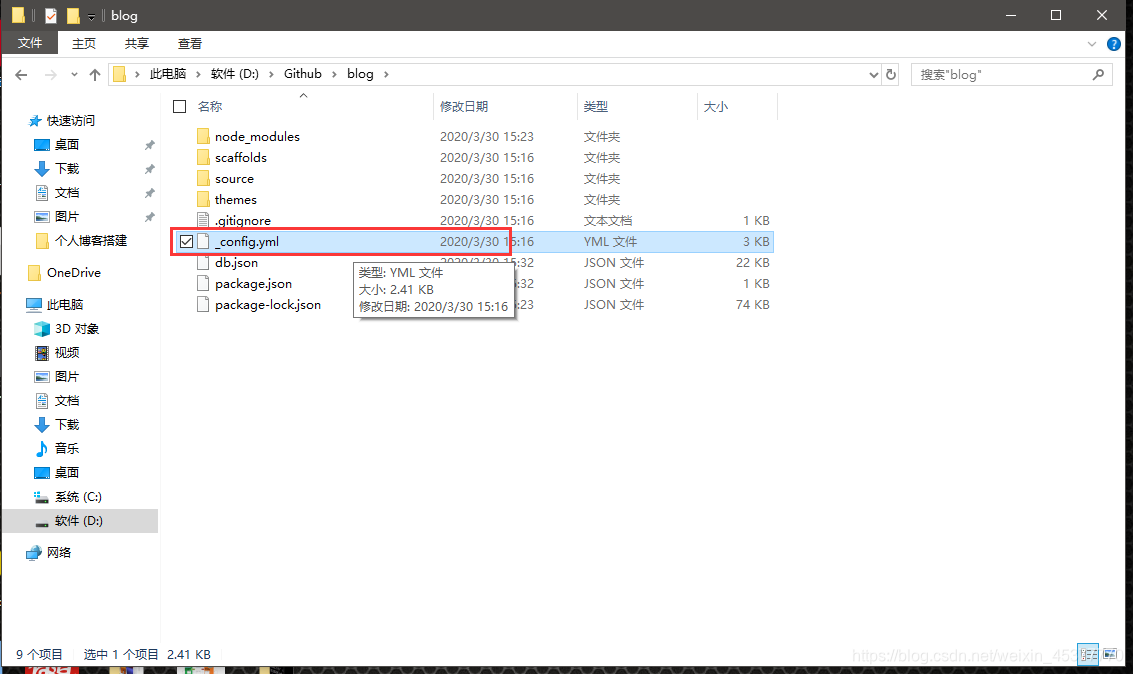Click the Back navigation arrow
This screenshot has height=674, width=1133.
[x=21, y=75]
